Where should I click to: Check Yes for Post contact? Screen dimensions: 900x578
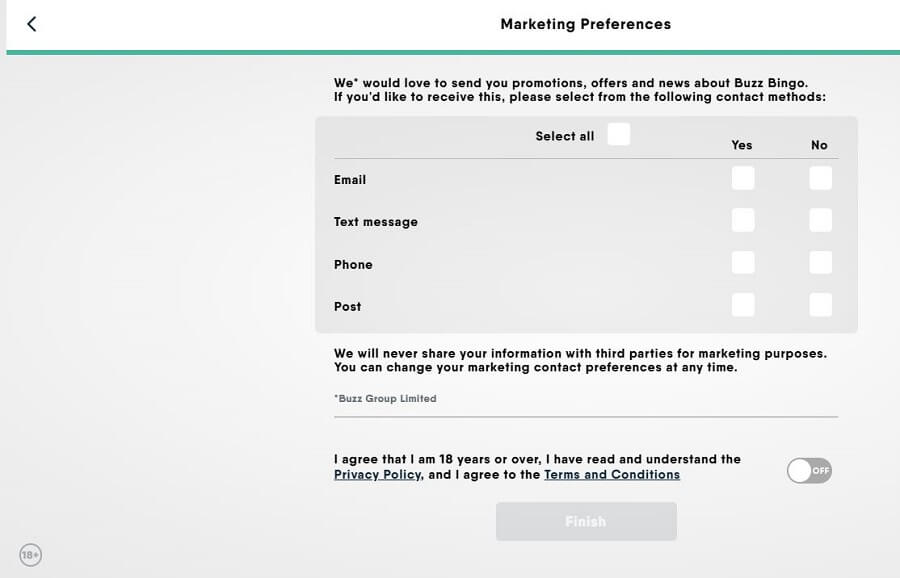pyautogui.click(x=743, y=305)
